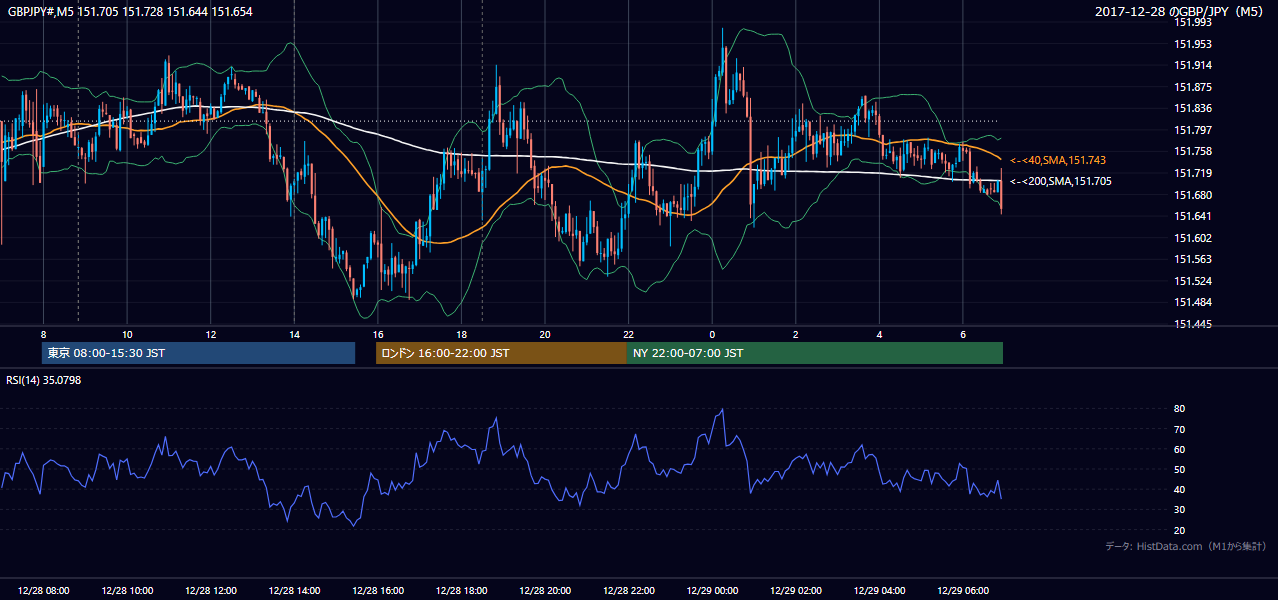Click bottom time label 12/28 10:00
This screenshot has width=1278, height=600.
[127, 590]
